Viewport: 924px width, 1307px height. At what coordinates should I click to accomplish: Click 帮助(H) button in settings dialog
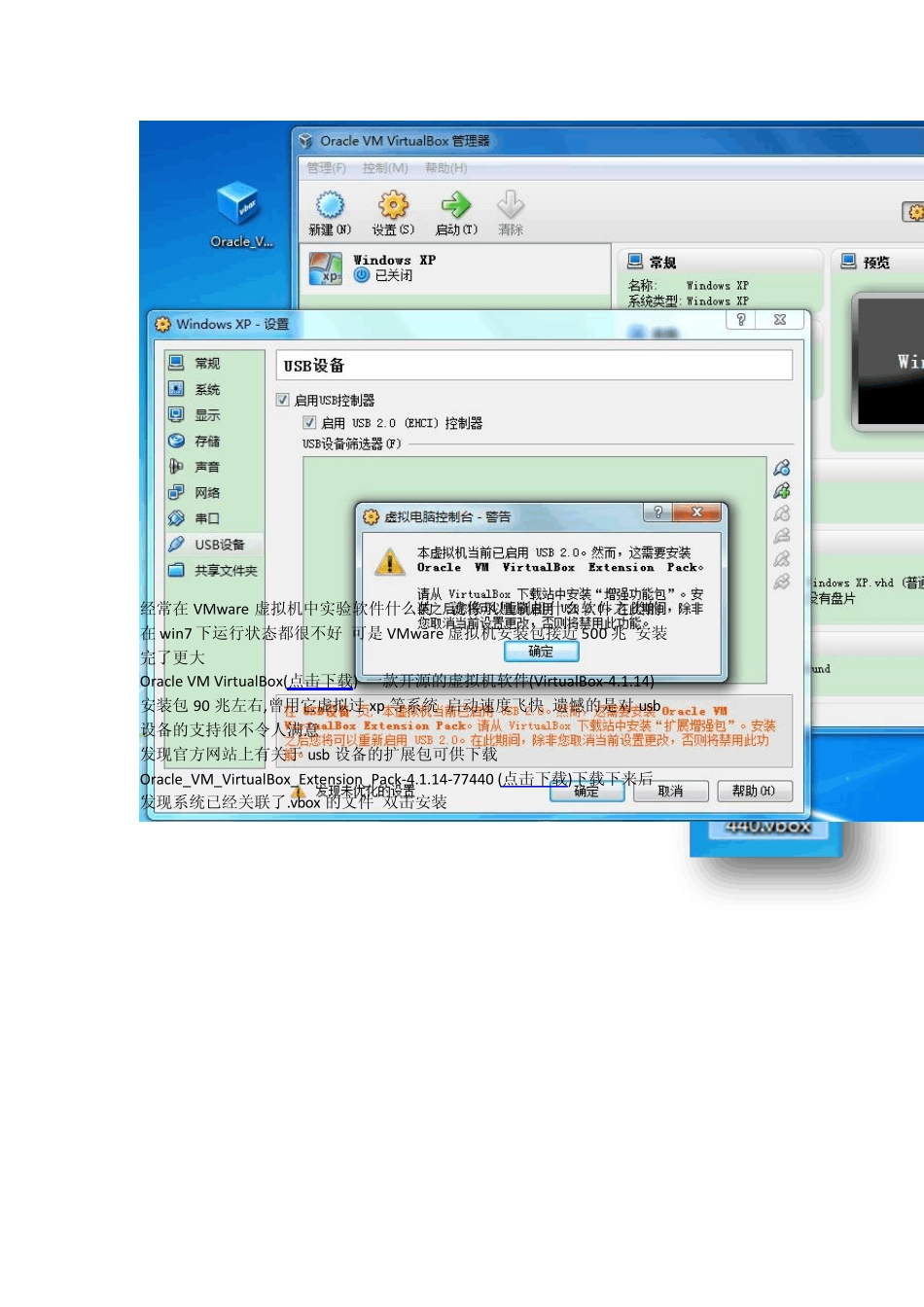coord(754,792)
